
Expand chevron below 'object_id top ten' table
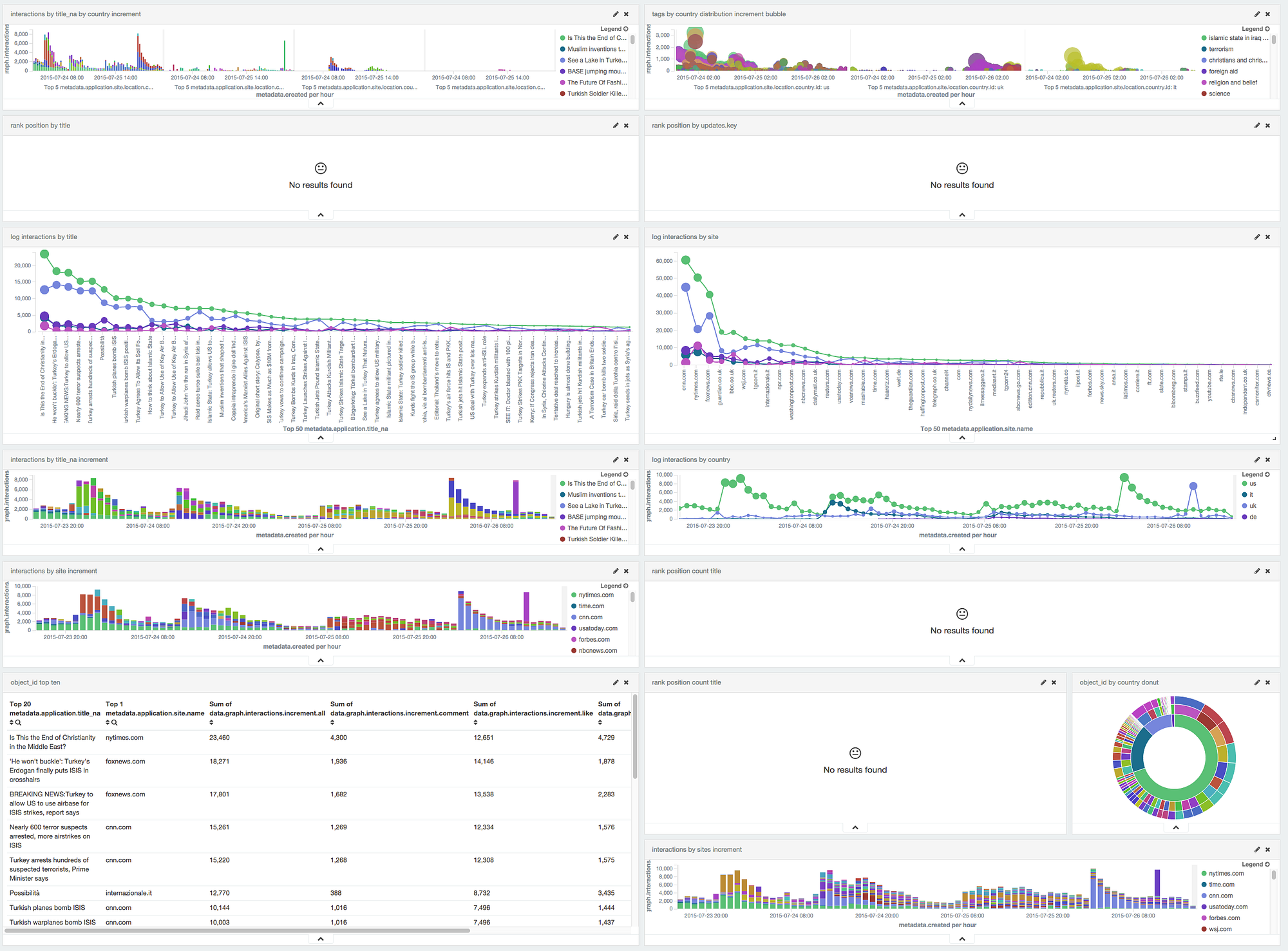321,939
